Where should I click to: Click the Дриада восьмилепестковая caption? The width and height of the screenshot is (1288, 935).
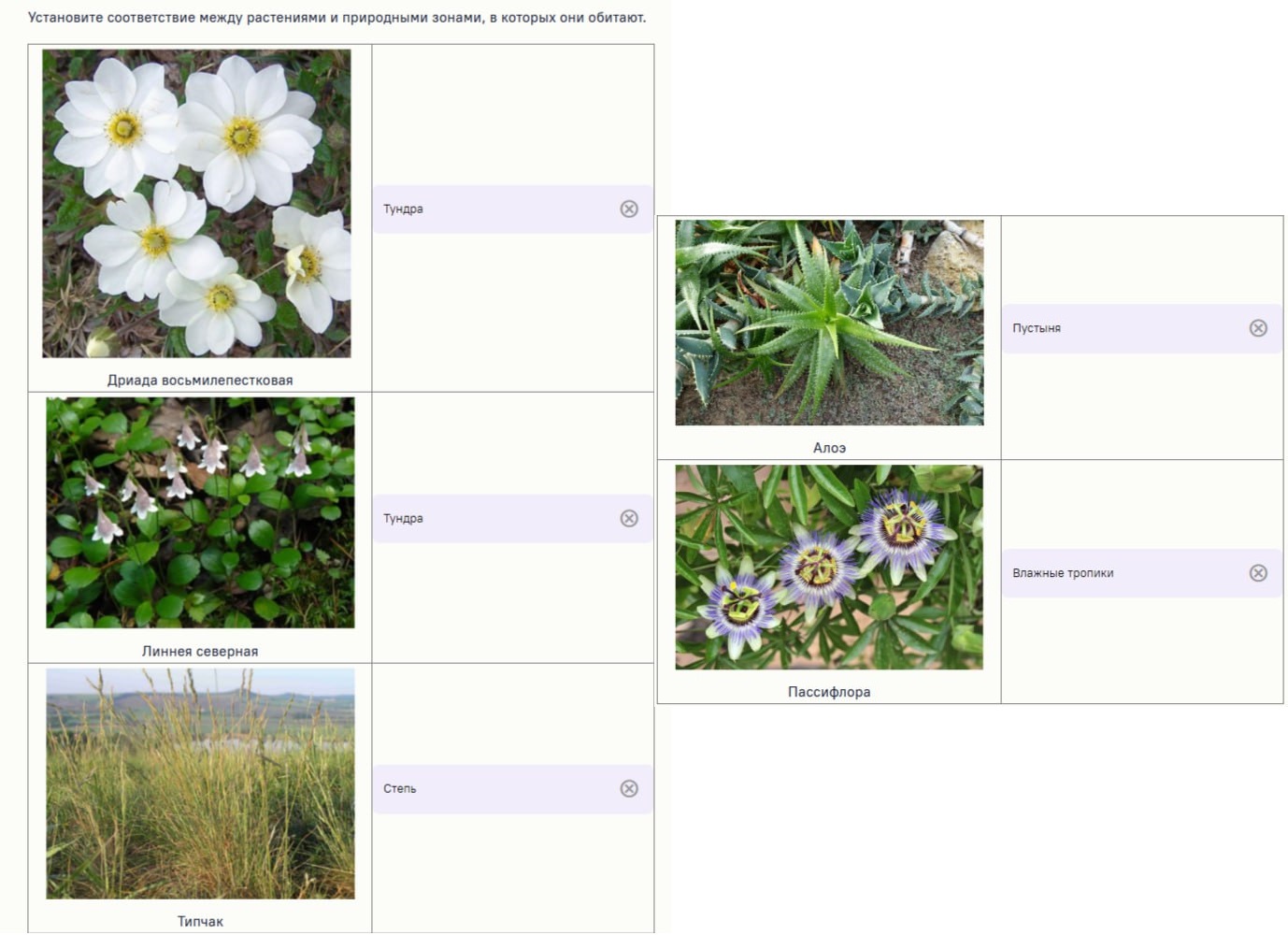tap(200, 381)
